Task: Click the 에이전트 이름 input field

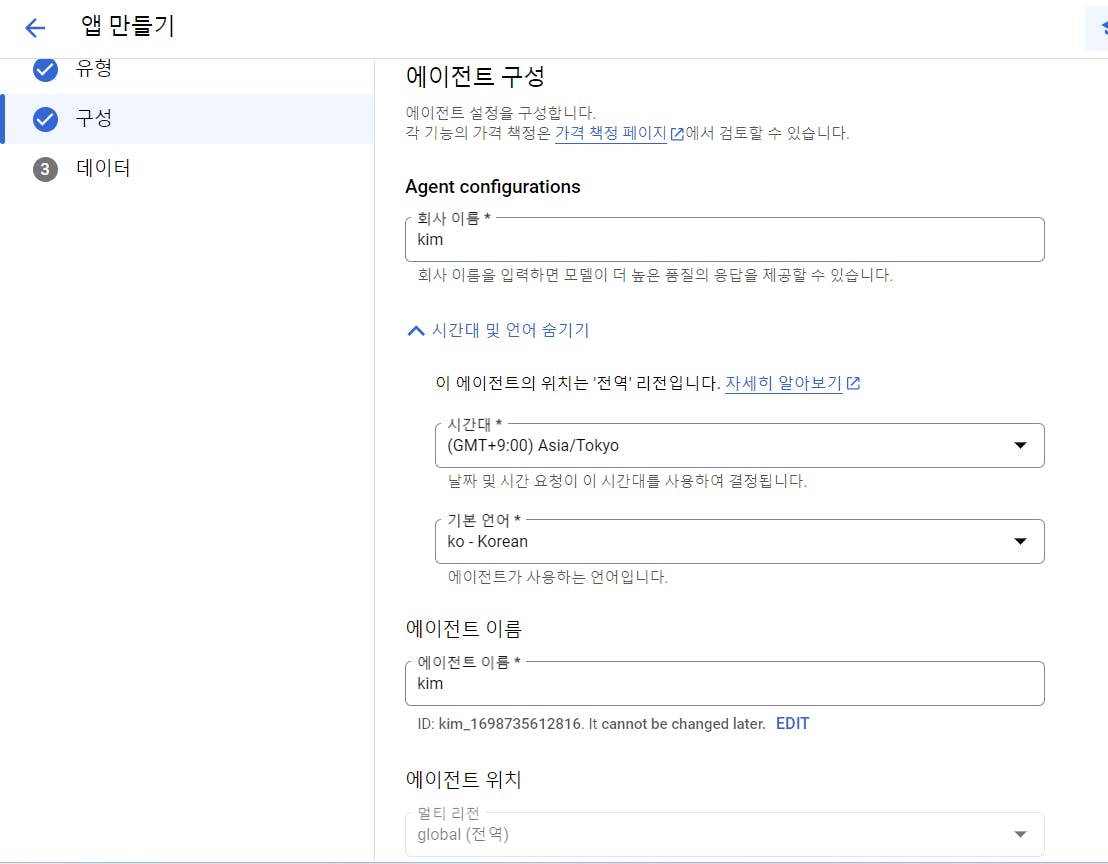Action: pyautogui.click(x=724, y=683)
